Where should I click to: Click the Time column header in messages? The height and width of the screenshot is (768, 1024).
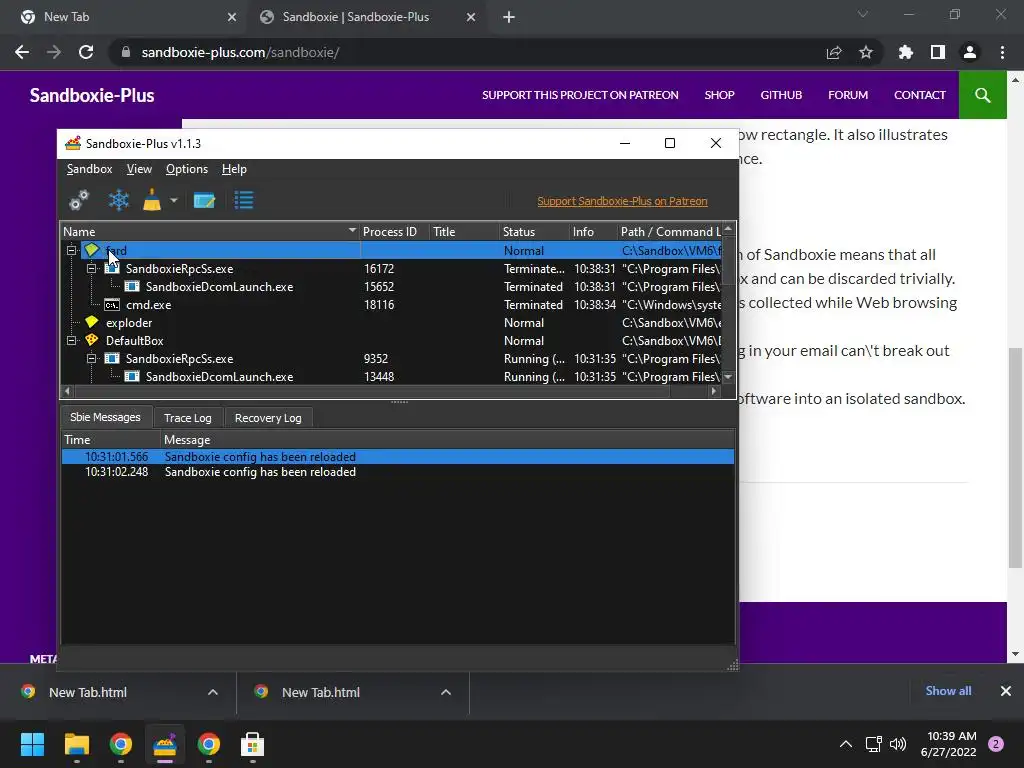[x=111, y=440]
